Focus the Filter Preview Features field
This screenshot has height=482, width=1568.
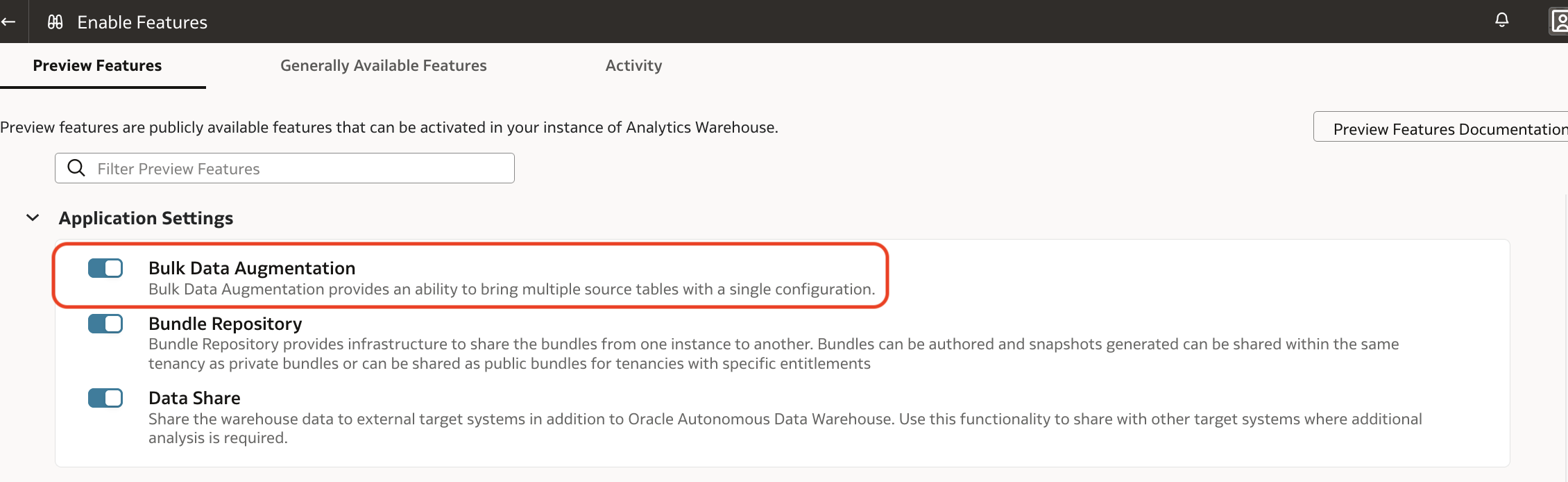(x=298, y=169)
